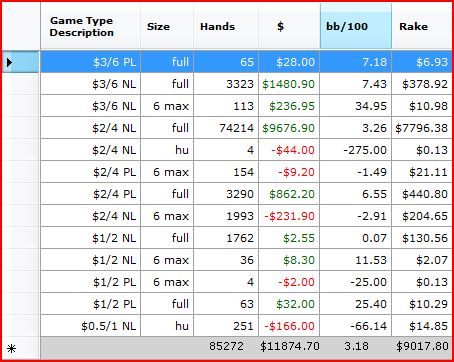Select the 3323 hands cell
Viewport: 454px width, 362px height.
[226, 84]
